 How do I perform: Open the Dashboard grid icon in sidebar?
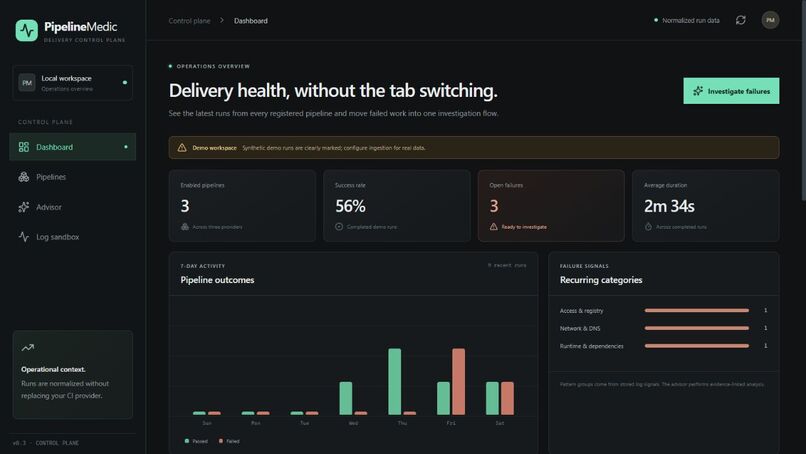pos(24,147)
